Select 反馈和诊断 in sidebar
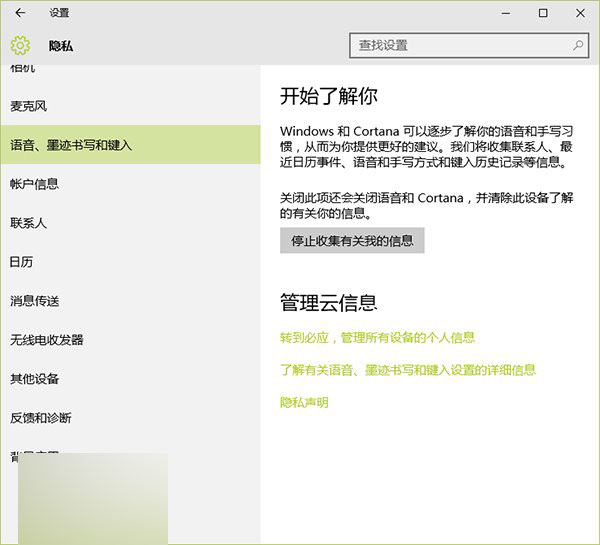 point(41,418)
